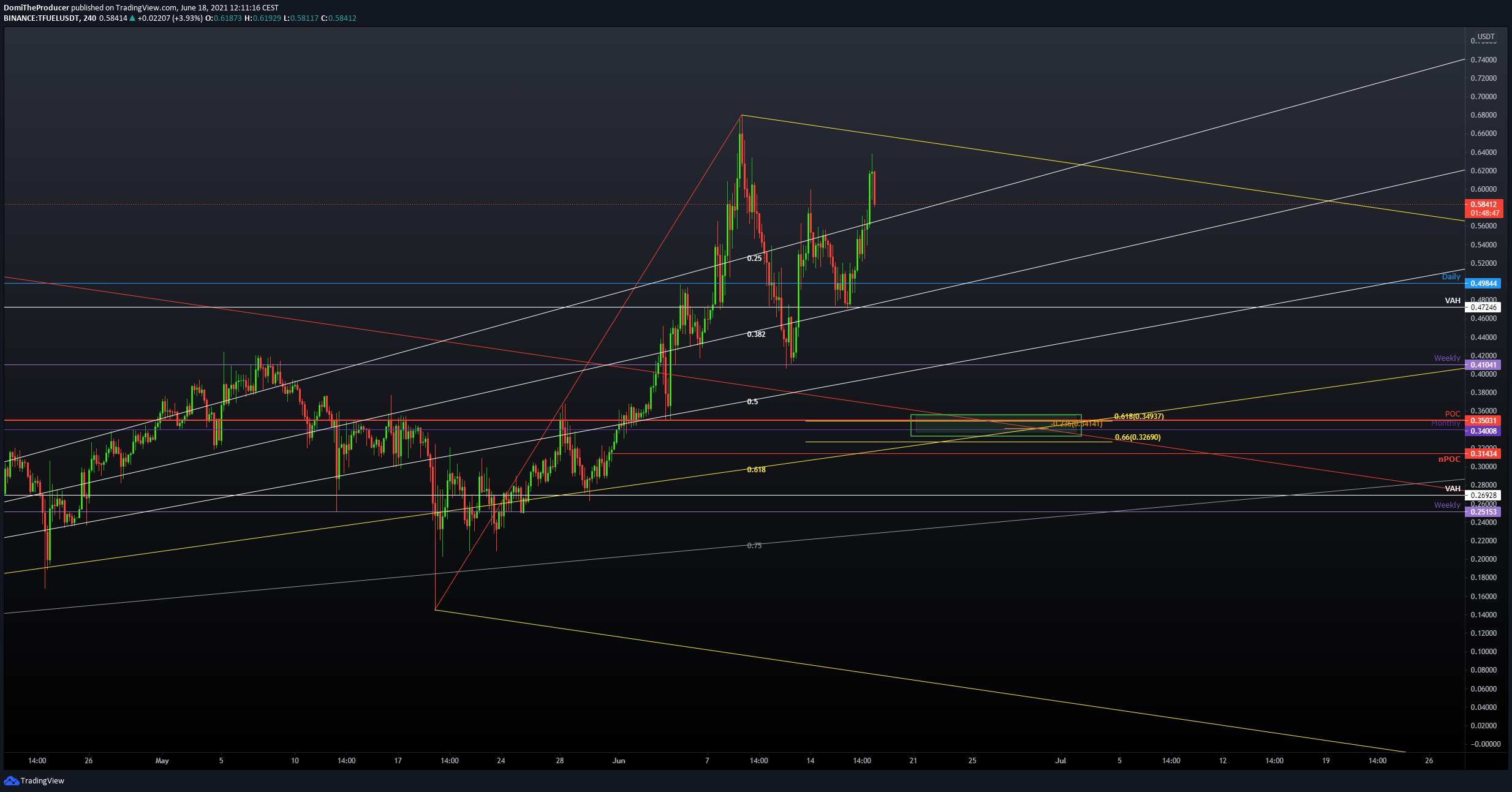Select the green target zone rectangle
The image size is (1512, 792).
click(996, 426)
